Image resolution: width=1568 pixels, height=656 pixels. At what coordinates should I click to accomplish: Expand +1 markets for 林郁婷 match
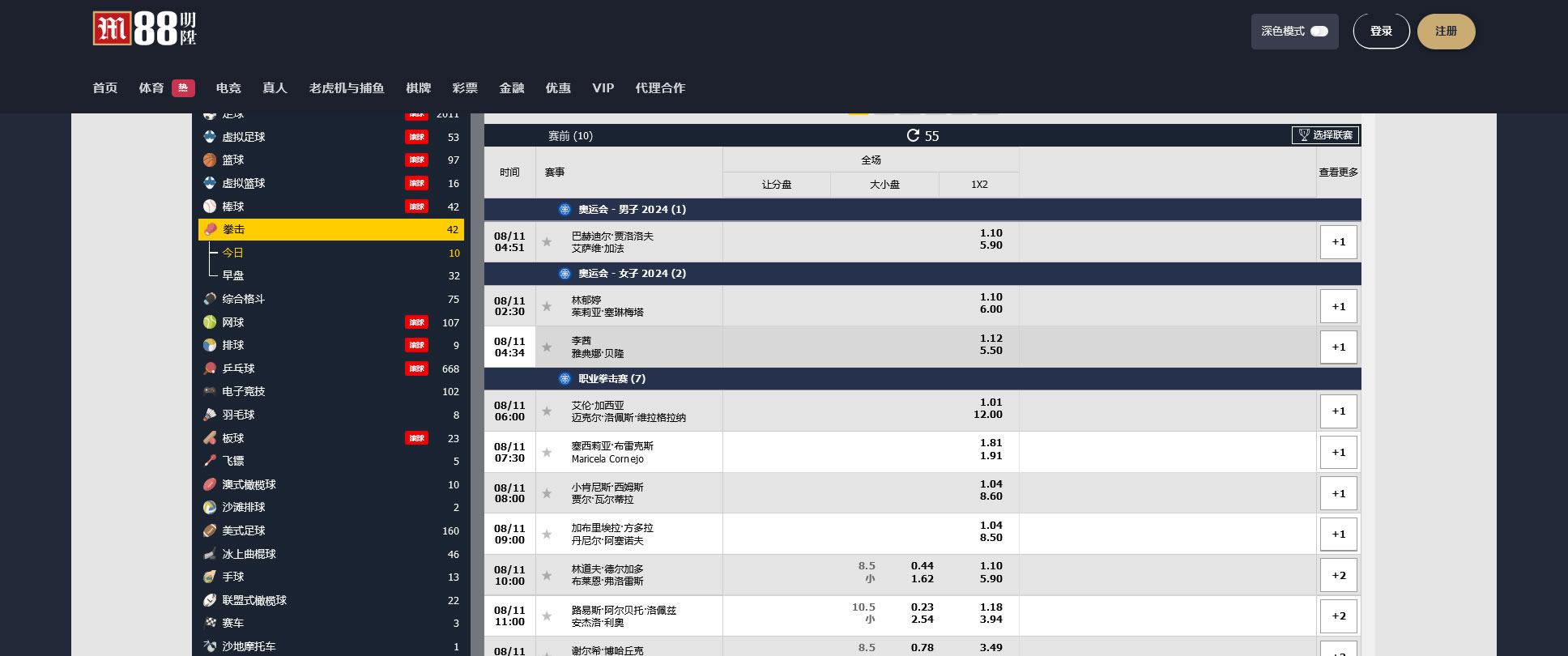(x=1338, y=306)
